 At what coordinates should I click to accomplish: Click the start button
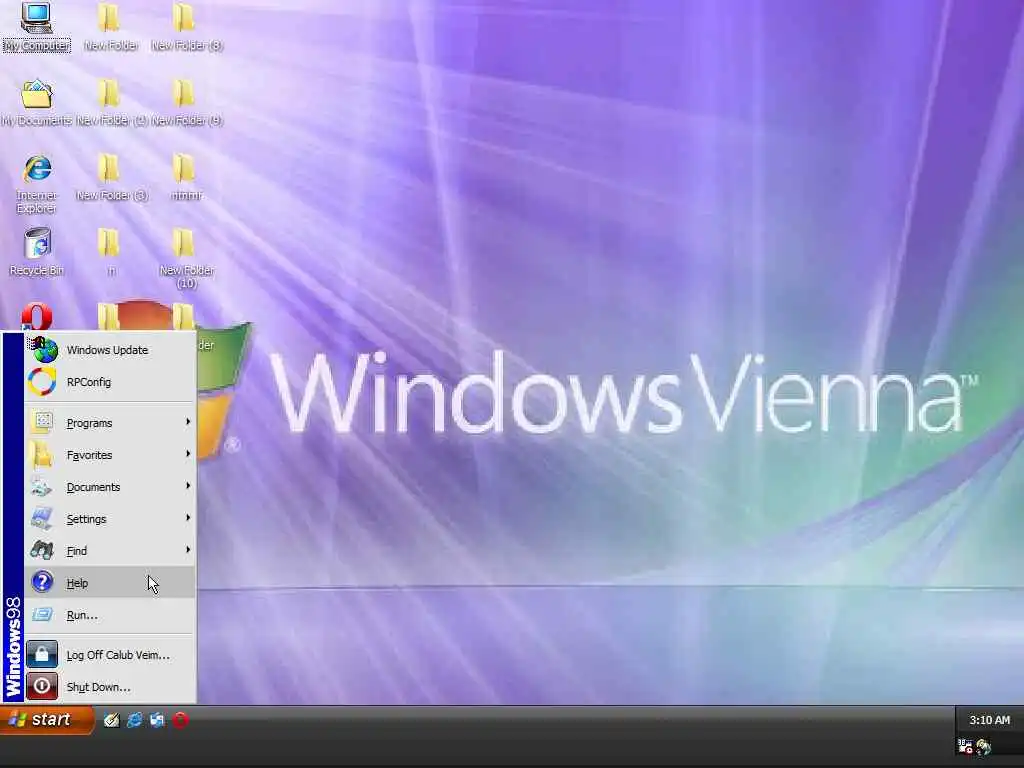pyautogui.click(x=46, y=720)
